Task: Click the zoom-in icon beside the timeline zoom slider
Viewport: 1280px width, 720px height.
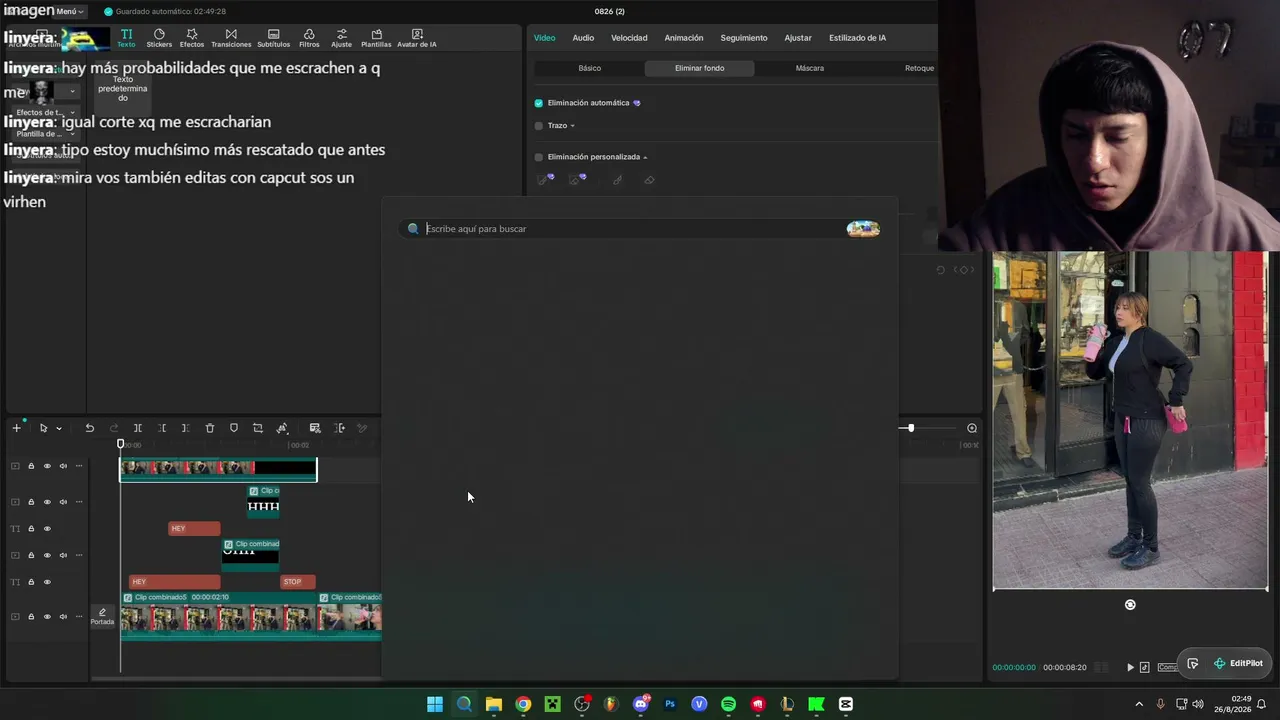Action: click(x=971, y=428)
